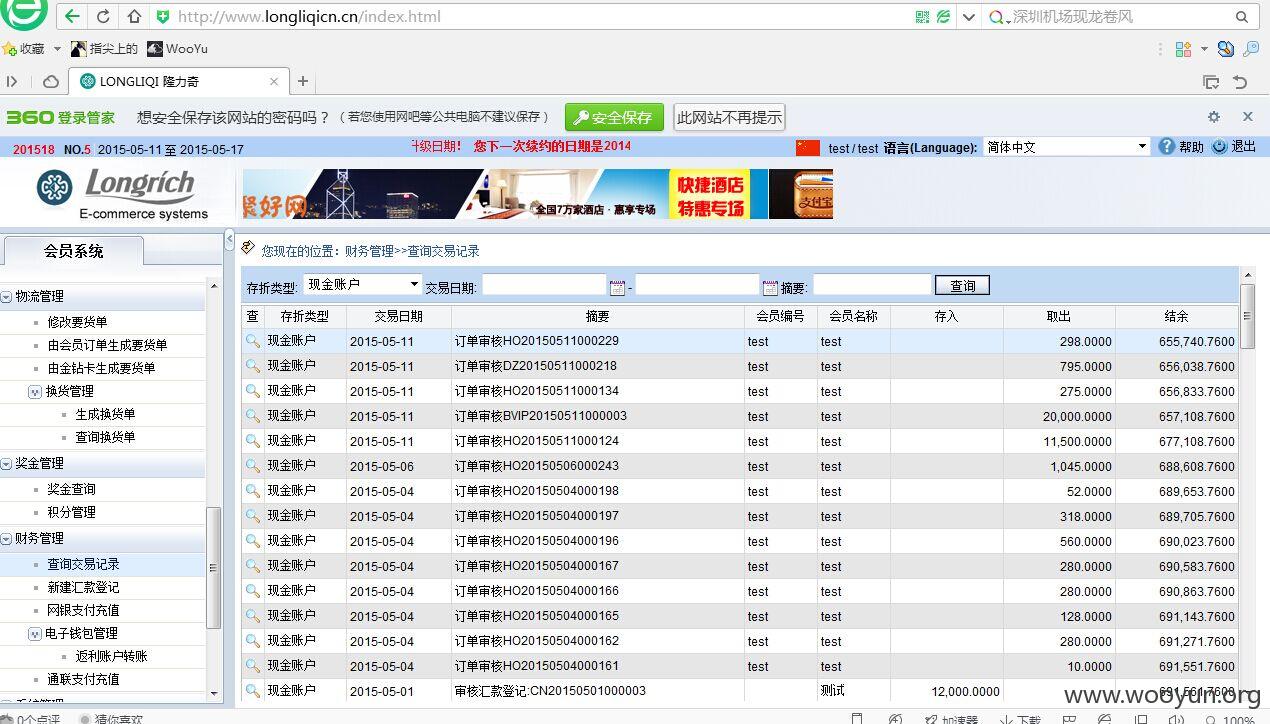Open 查询换货单 menu item
Viewport: 1270px width, 724px height.
pyautogui.click(x=105, y=437)
